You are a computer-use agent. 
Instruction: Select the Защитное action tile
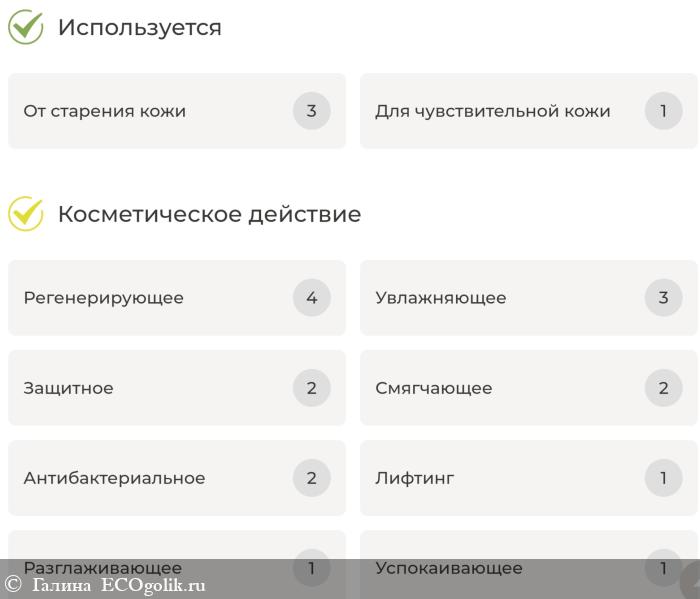click(150, 388)
